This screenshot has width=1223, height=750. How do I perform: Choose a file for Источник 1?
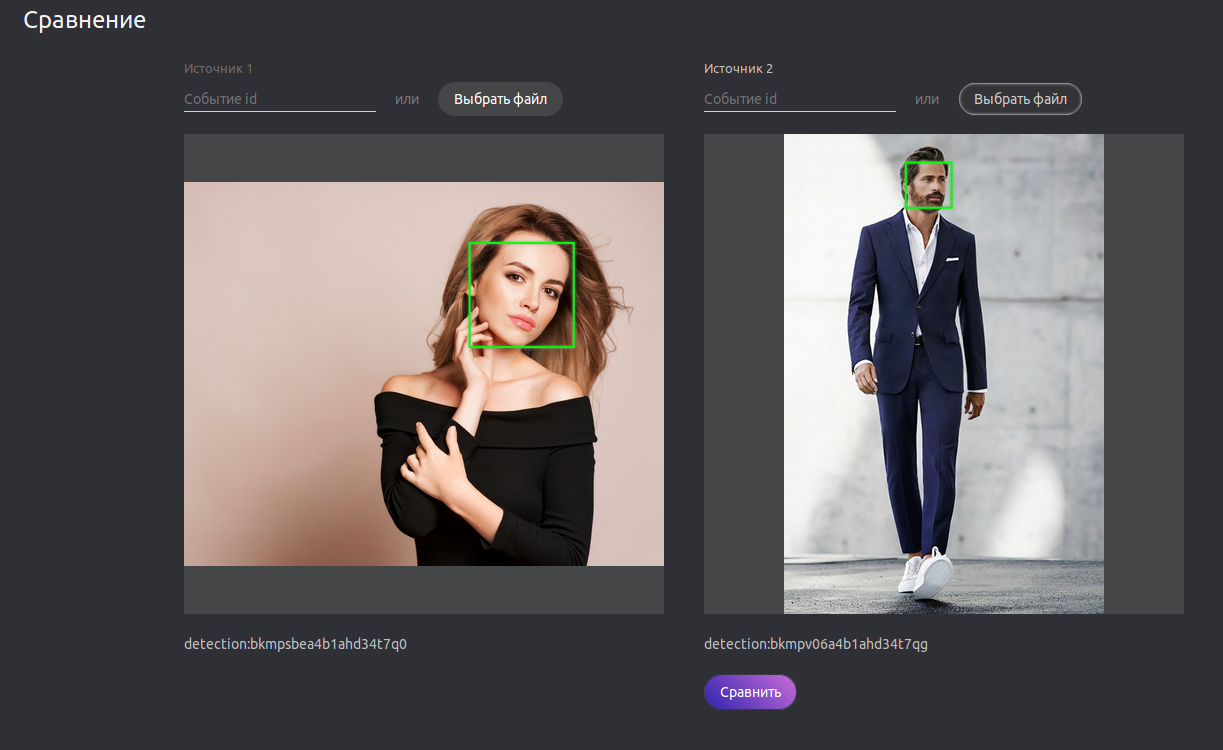coord(500,99)
